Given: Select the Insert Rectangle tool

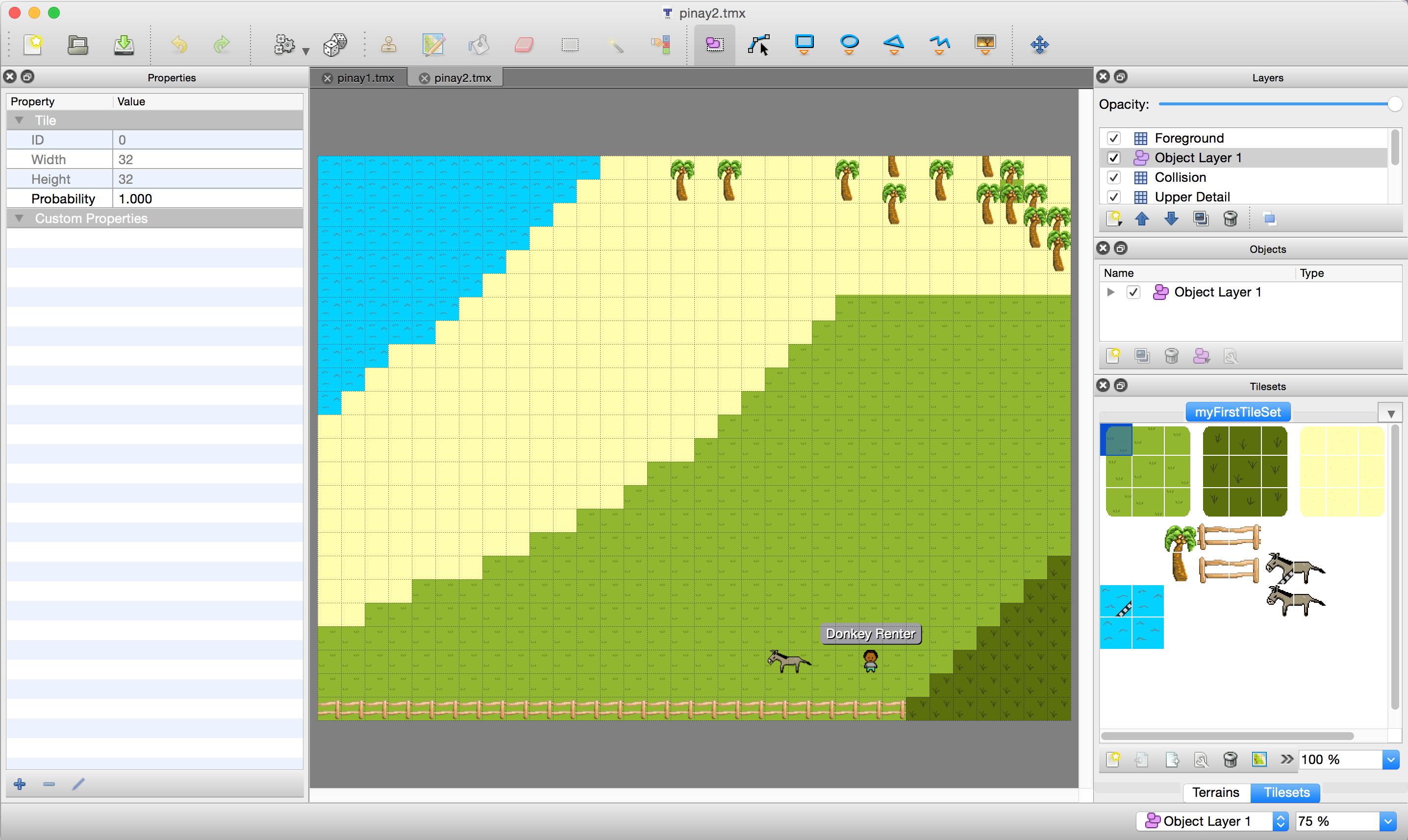Looking at the screenshot, I should [804, 44].
